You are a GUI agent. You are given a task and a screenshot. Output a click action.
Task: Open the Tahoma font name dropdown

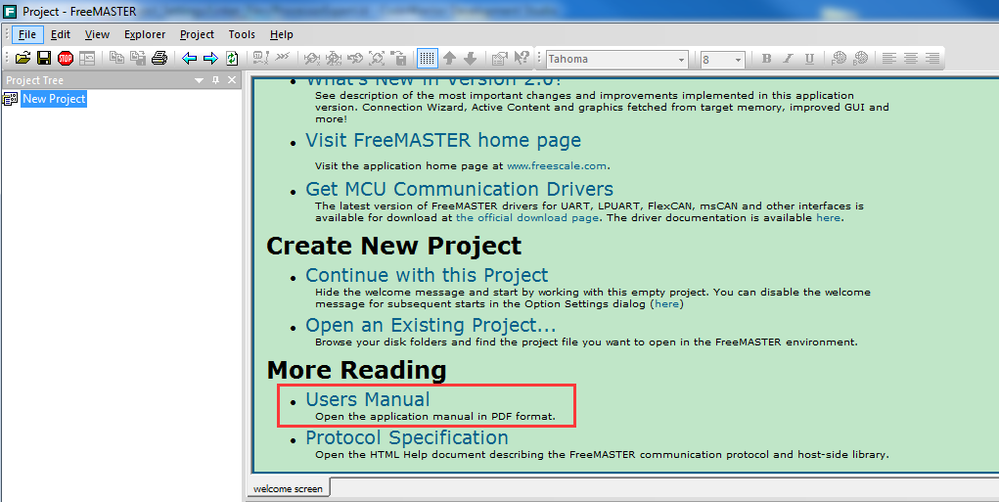tap(681, 60)
